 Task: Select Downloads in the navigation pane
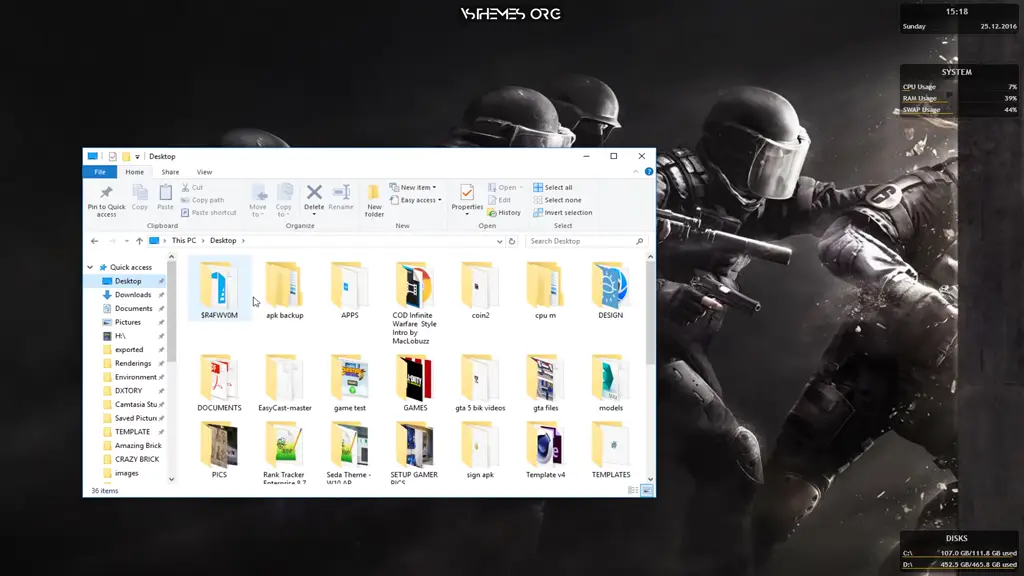132,295
